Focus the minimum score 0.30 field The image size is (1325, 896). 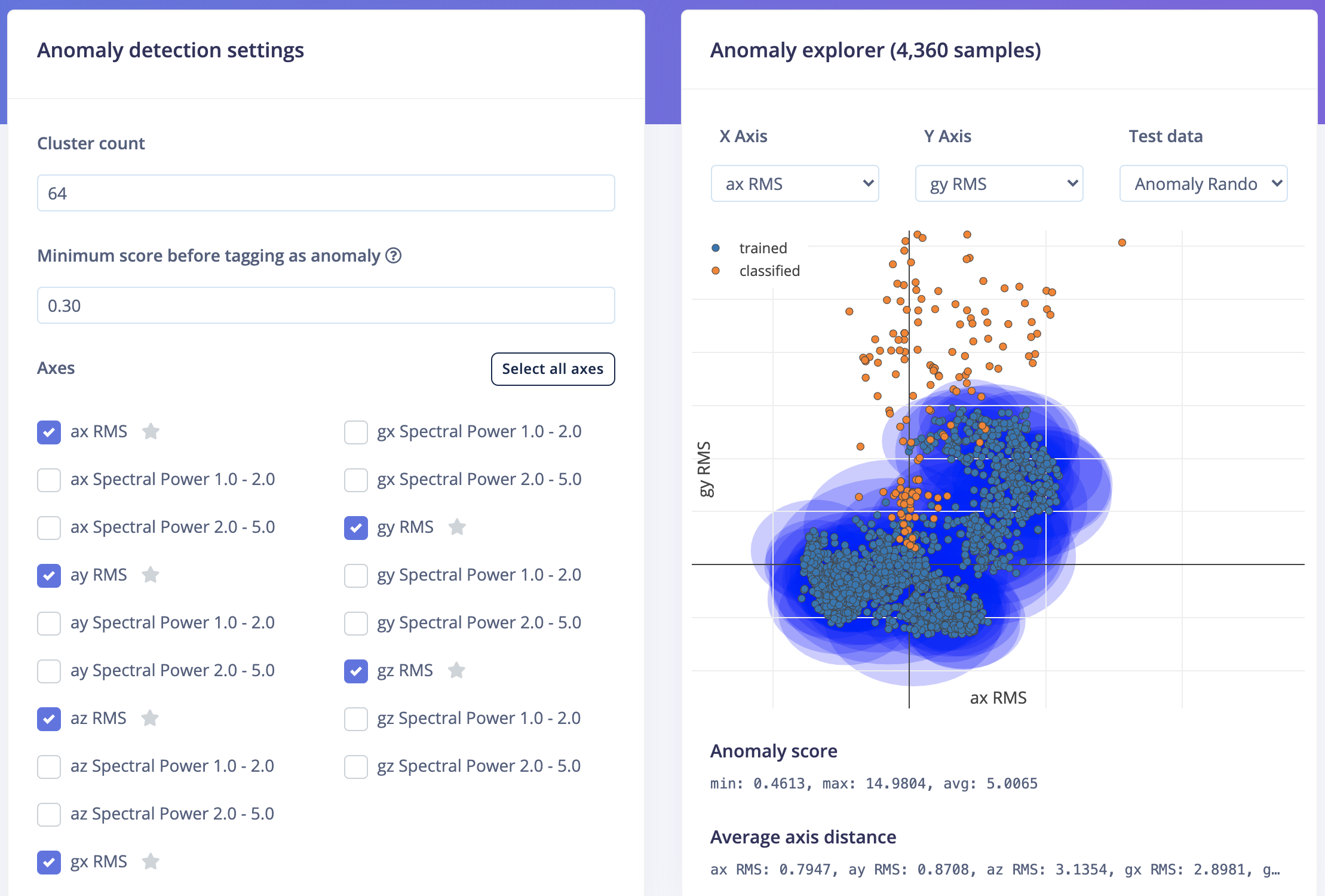pyautogui.click(x=326, y=305)
